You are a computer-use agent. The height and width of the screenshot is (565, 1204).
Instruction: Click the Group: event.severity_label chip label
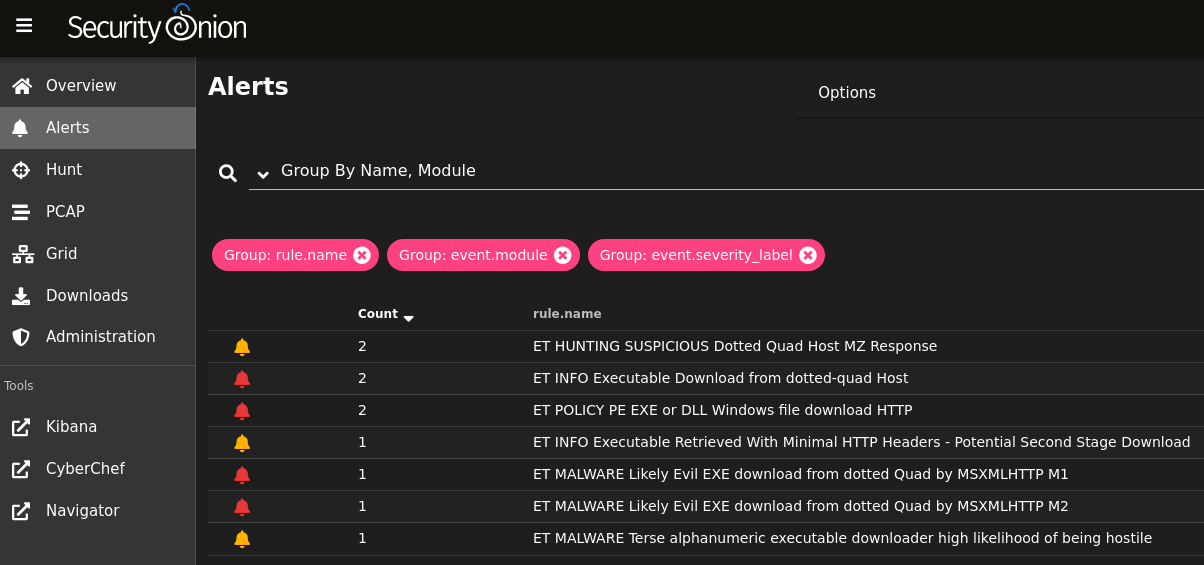696,255
